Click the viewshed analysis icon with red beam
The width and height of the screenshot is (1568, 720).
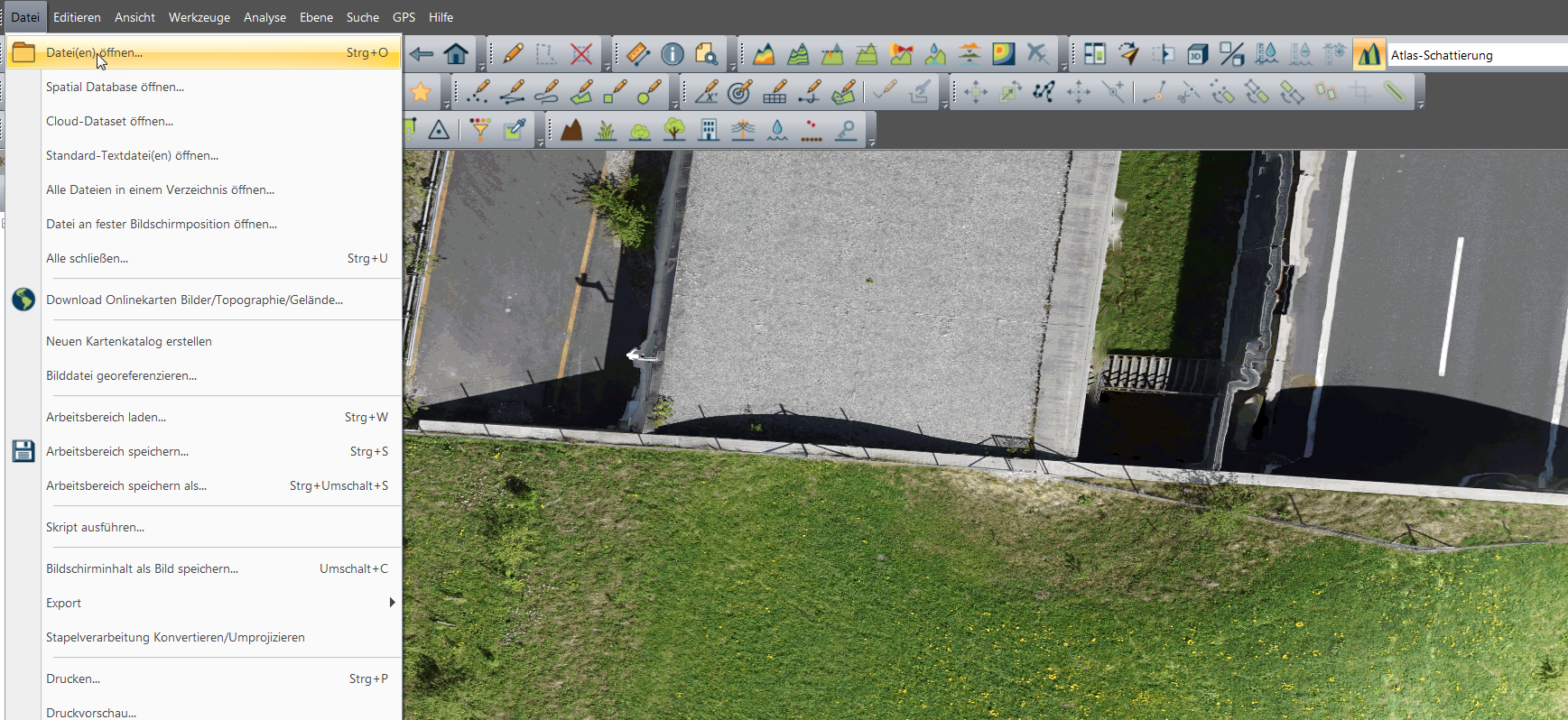coord(901,54)
